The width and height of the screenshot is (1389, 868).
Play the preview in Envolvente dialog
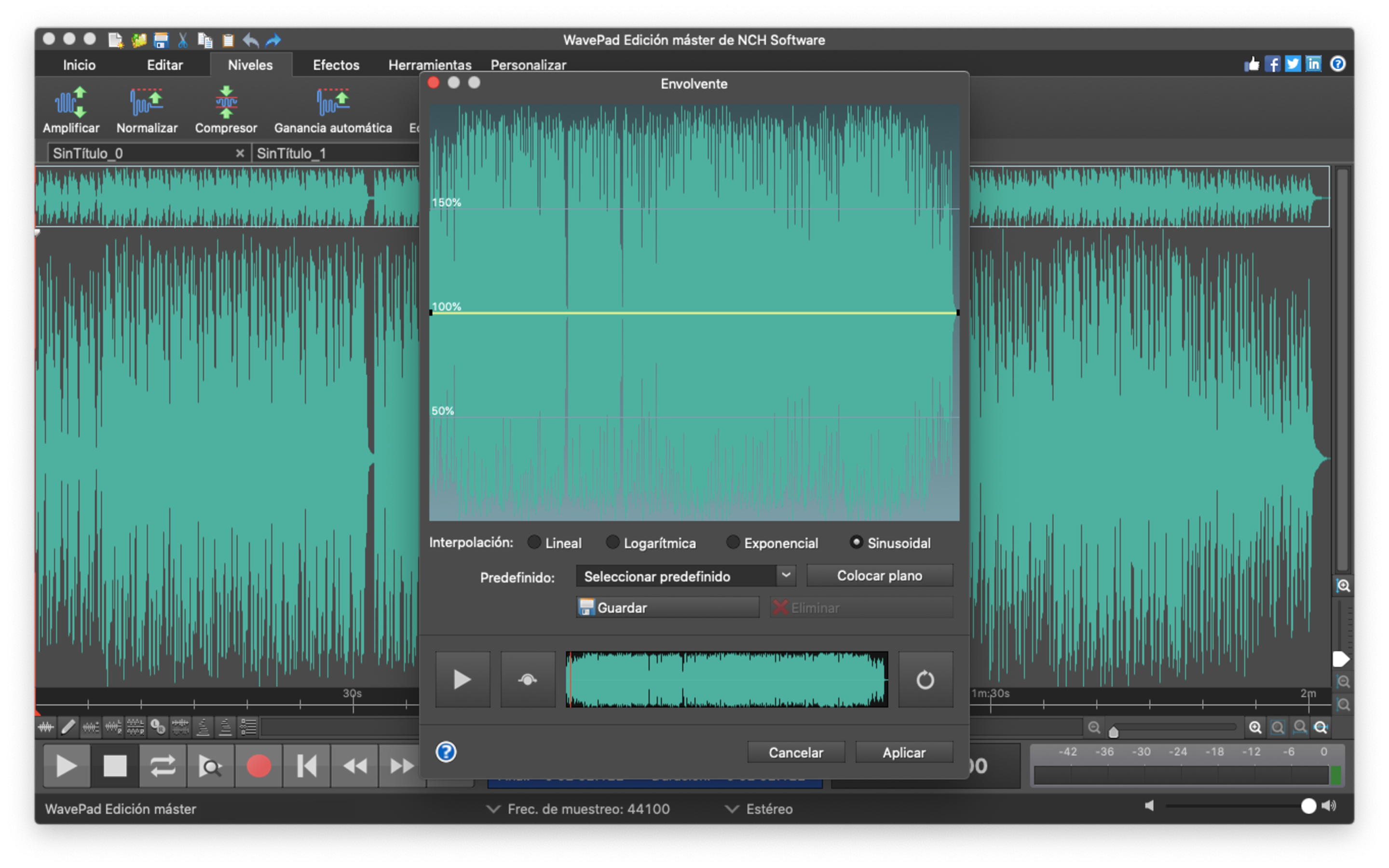(463, 680)
